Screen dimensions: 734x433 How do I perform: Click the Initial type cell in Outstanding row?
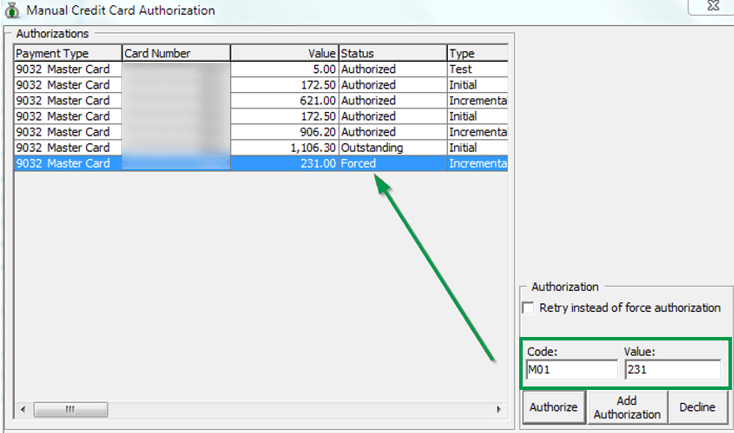(x=477, y=148)
